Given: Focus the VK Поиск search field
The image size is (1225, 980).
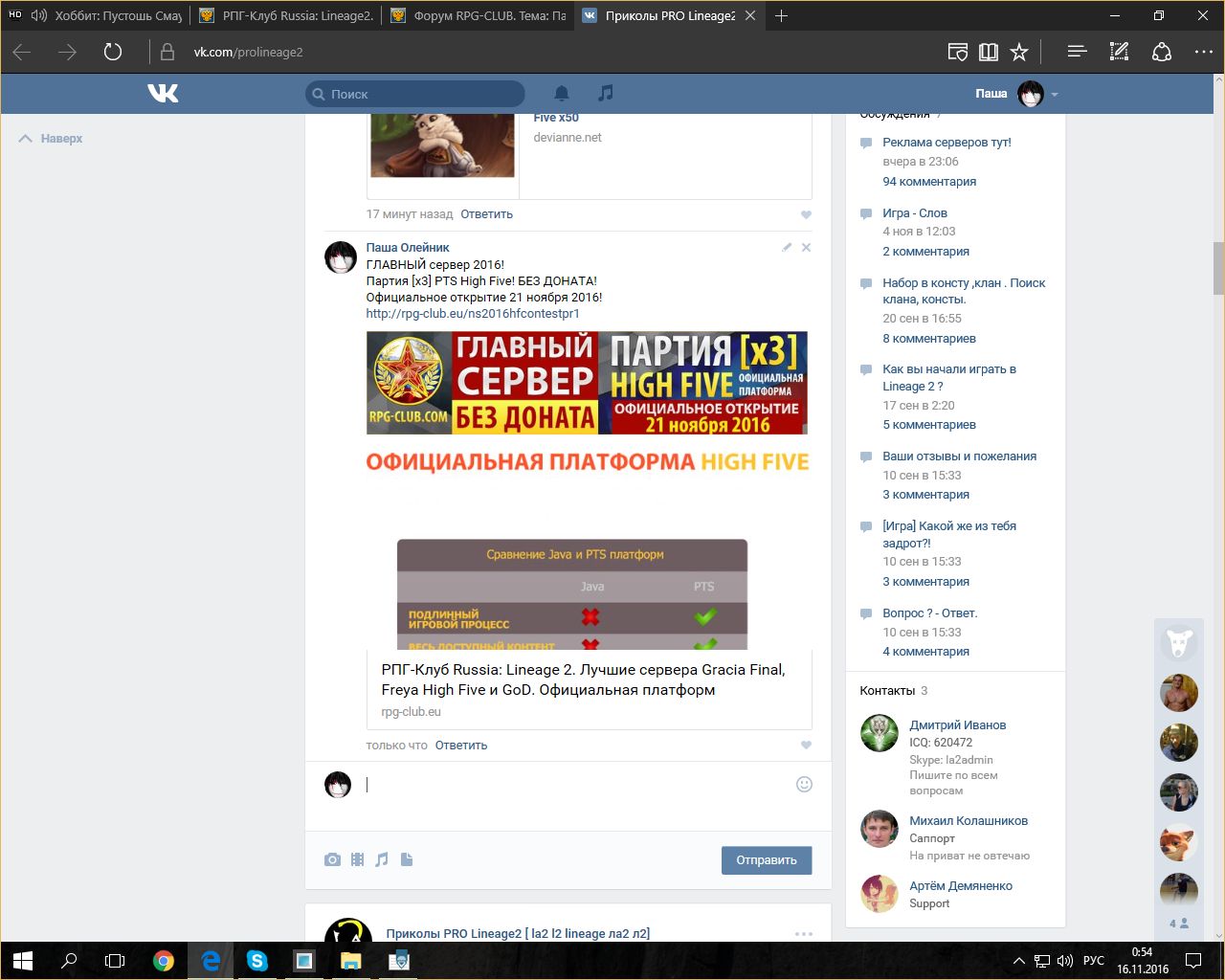Looking at the screenshot, I should [x=415, y=94].
